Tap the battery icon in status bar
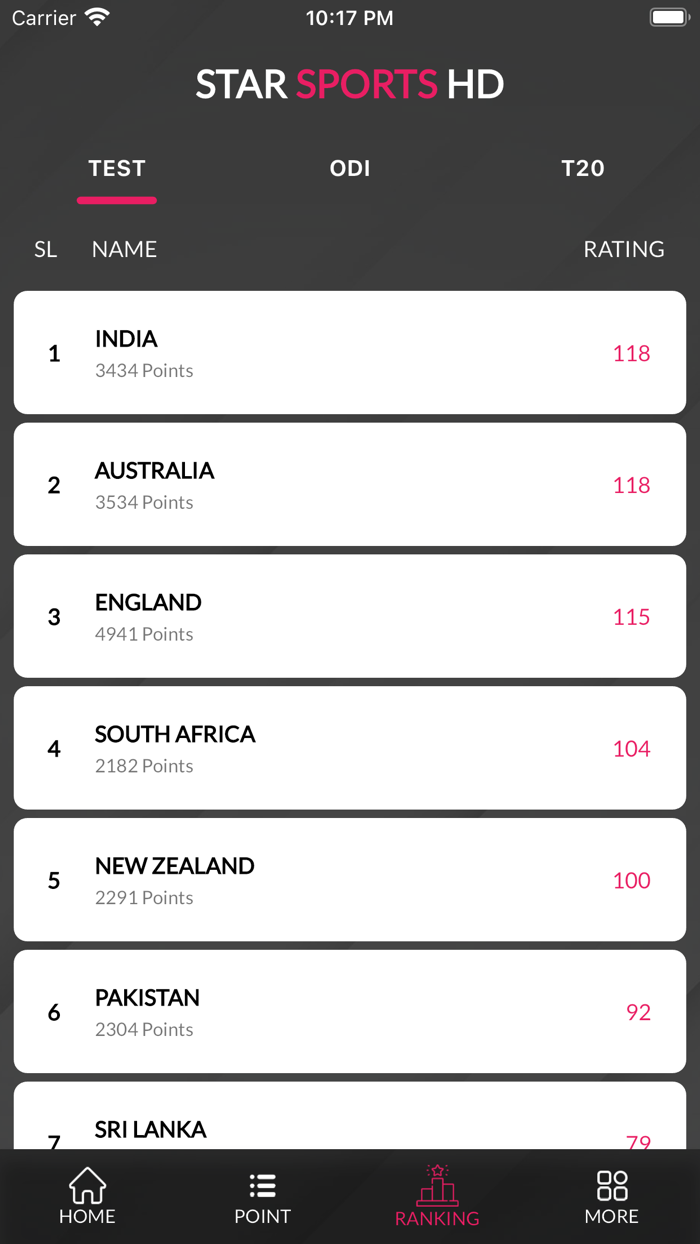700x1244 pixels. [x=666, y=16]
